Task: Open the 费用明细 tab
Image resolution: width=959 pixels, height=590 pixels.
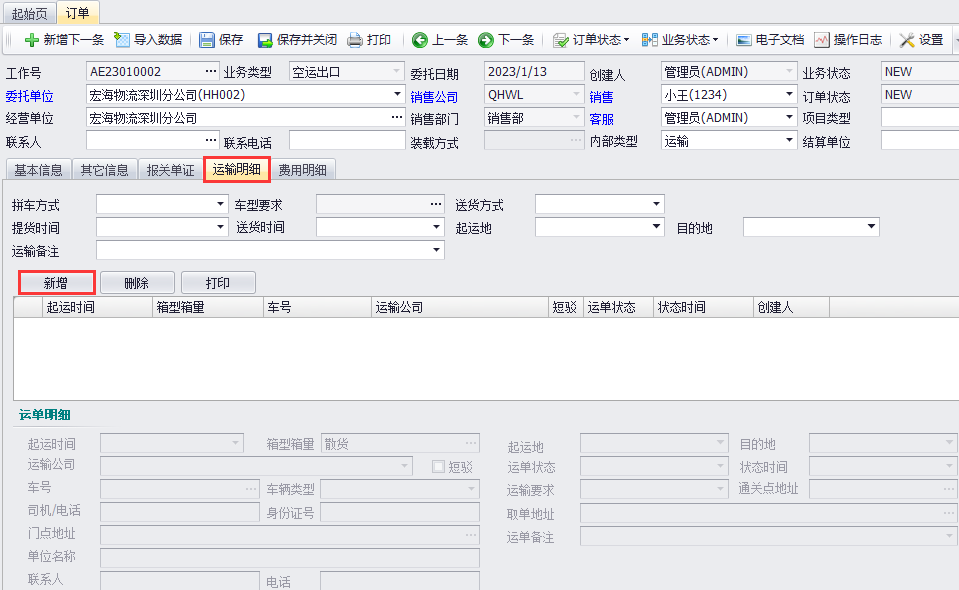Action: click(302, 170)
